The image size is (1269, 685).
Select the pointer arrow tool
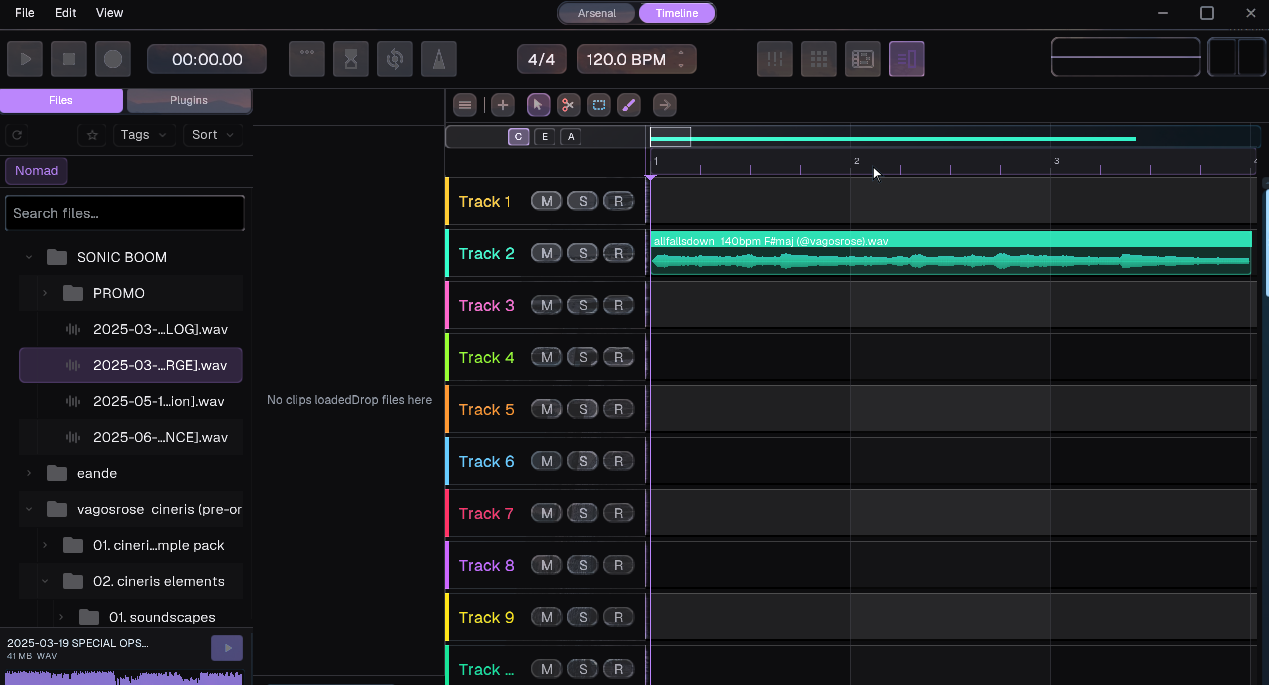(538, 104)
